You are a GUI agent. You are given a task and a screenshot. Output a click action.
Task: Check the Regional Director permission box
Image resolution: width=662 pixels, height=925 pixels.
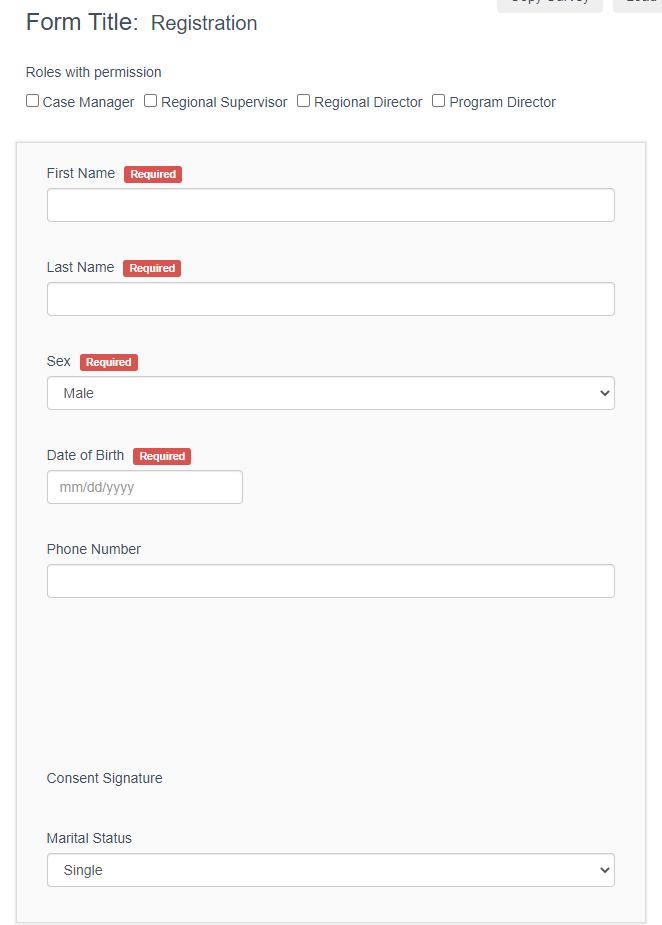304,101
